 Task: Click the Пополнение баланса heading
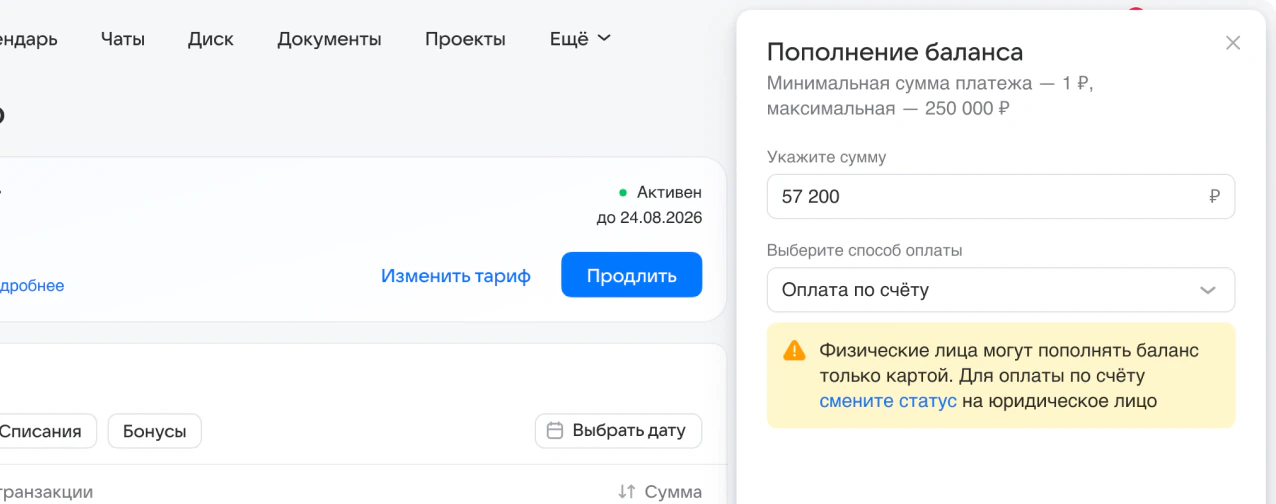895,52
